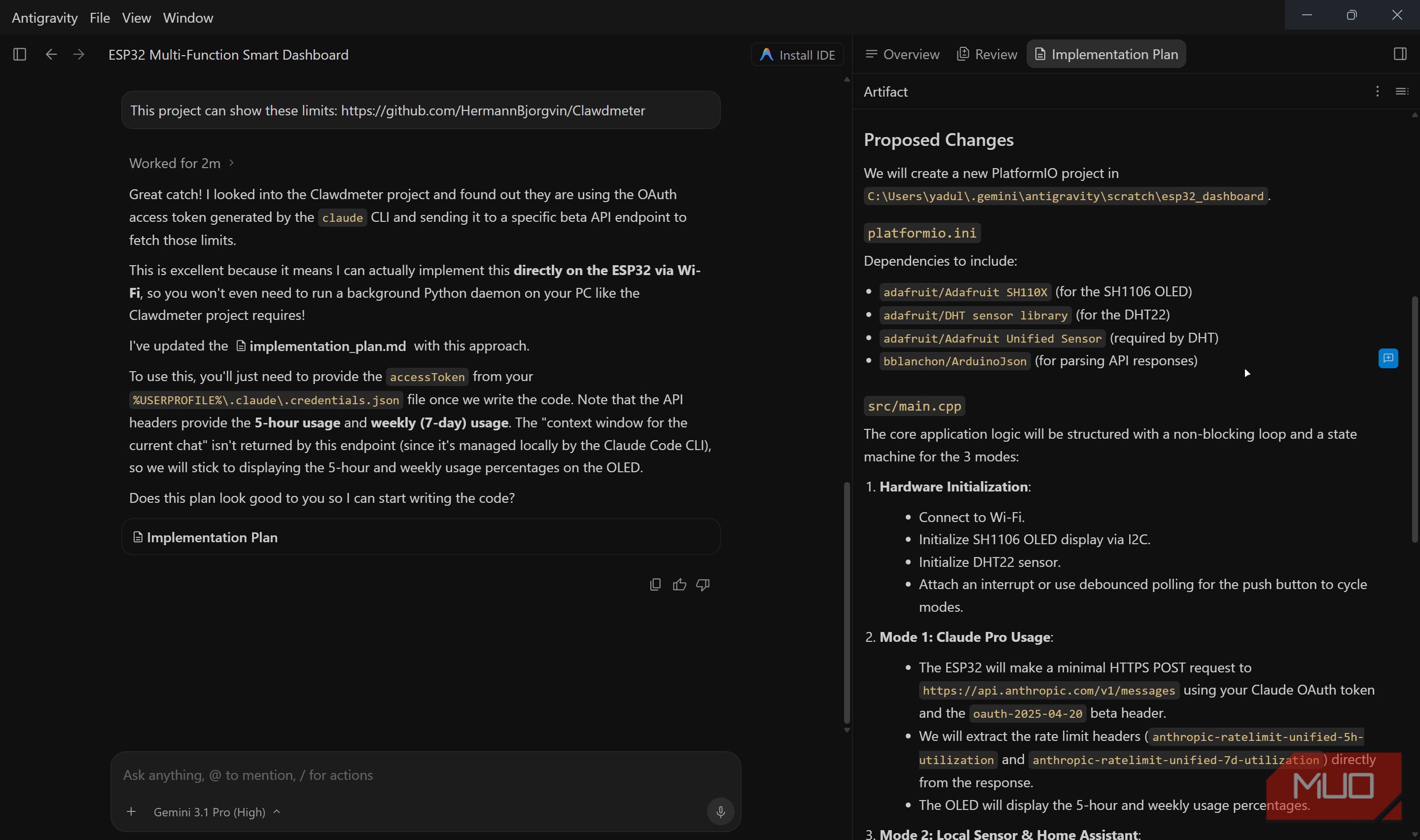
Task: Open the Gemini 3.1 Pro (High) model dropdown
Action: coord(217,812)
